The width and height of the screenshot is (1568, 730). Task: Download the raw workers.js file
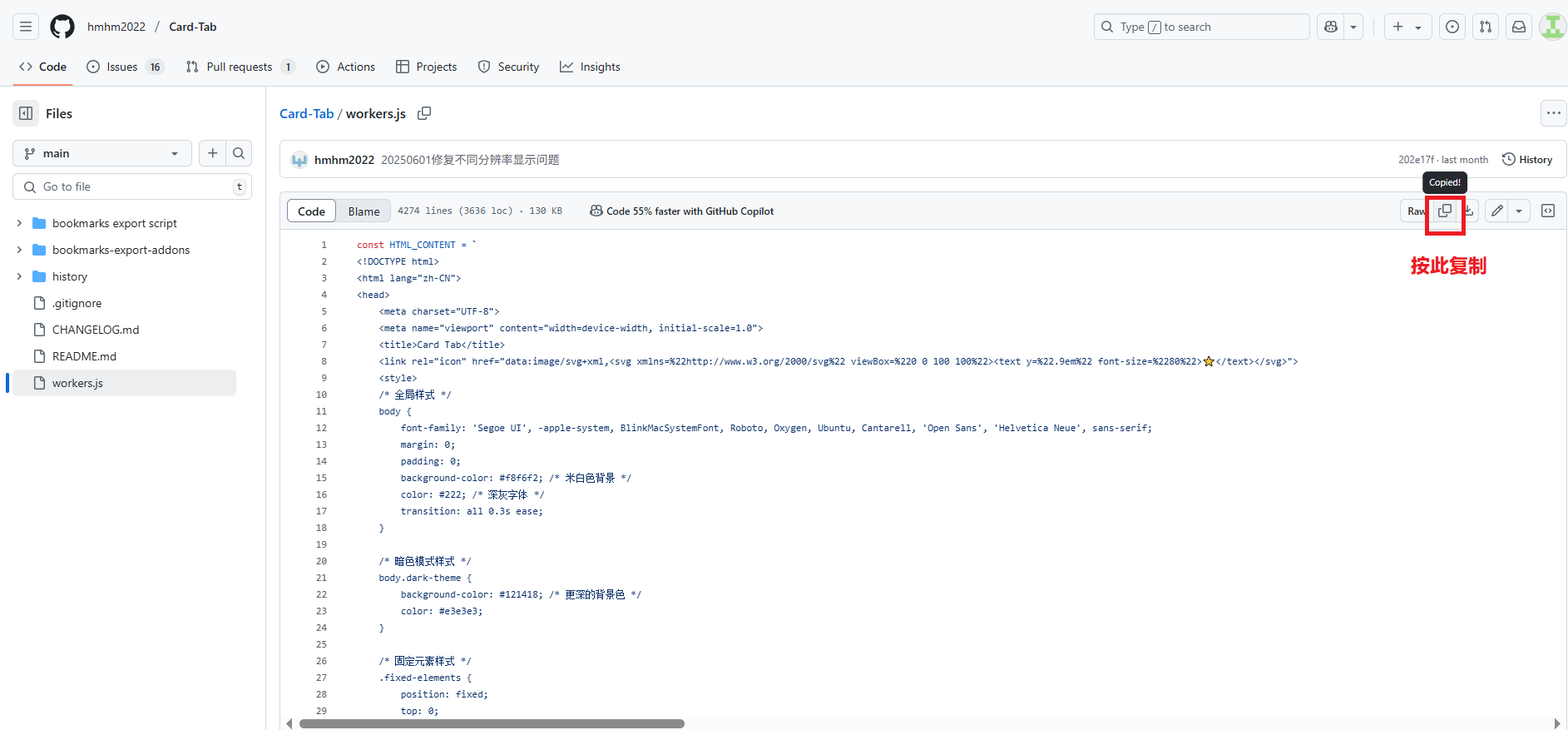[1470, 211]
